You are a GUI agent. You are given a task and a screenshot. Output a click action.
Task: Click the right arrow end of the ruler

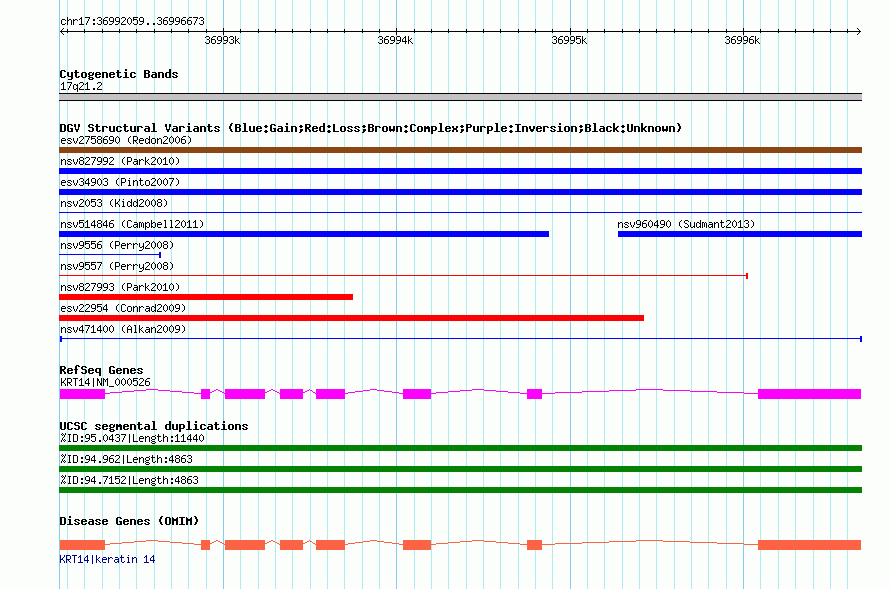tap(858, 31)
